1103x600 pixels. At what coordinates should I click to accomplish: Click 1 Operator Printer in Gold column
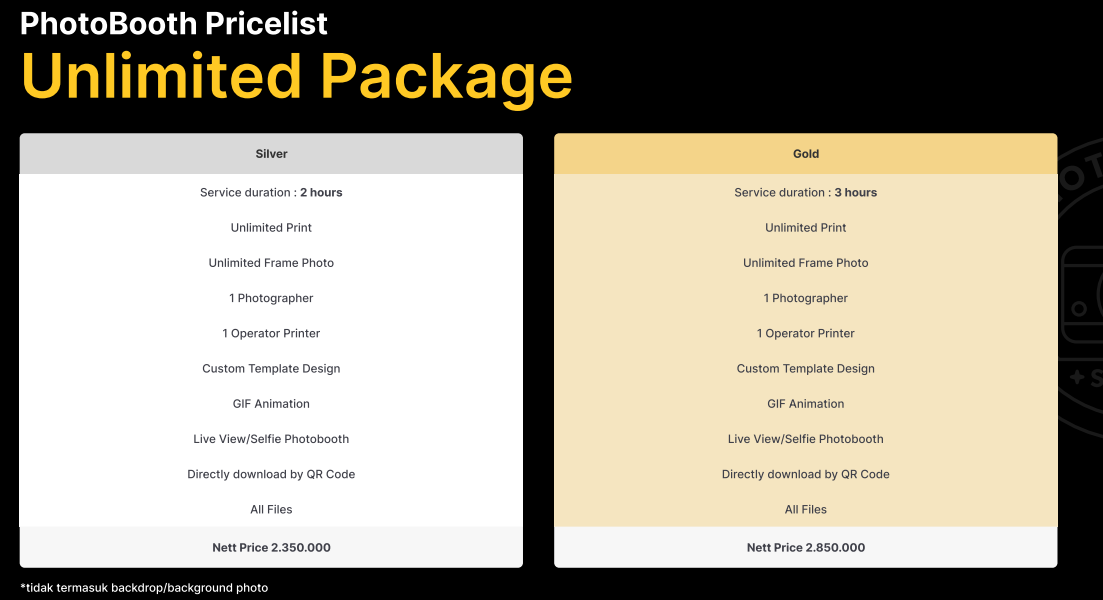pyautogui.click(x=805, y=333)
